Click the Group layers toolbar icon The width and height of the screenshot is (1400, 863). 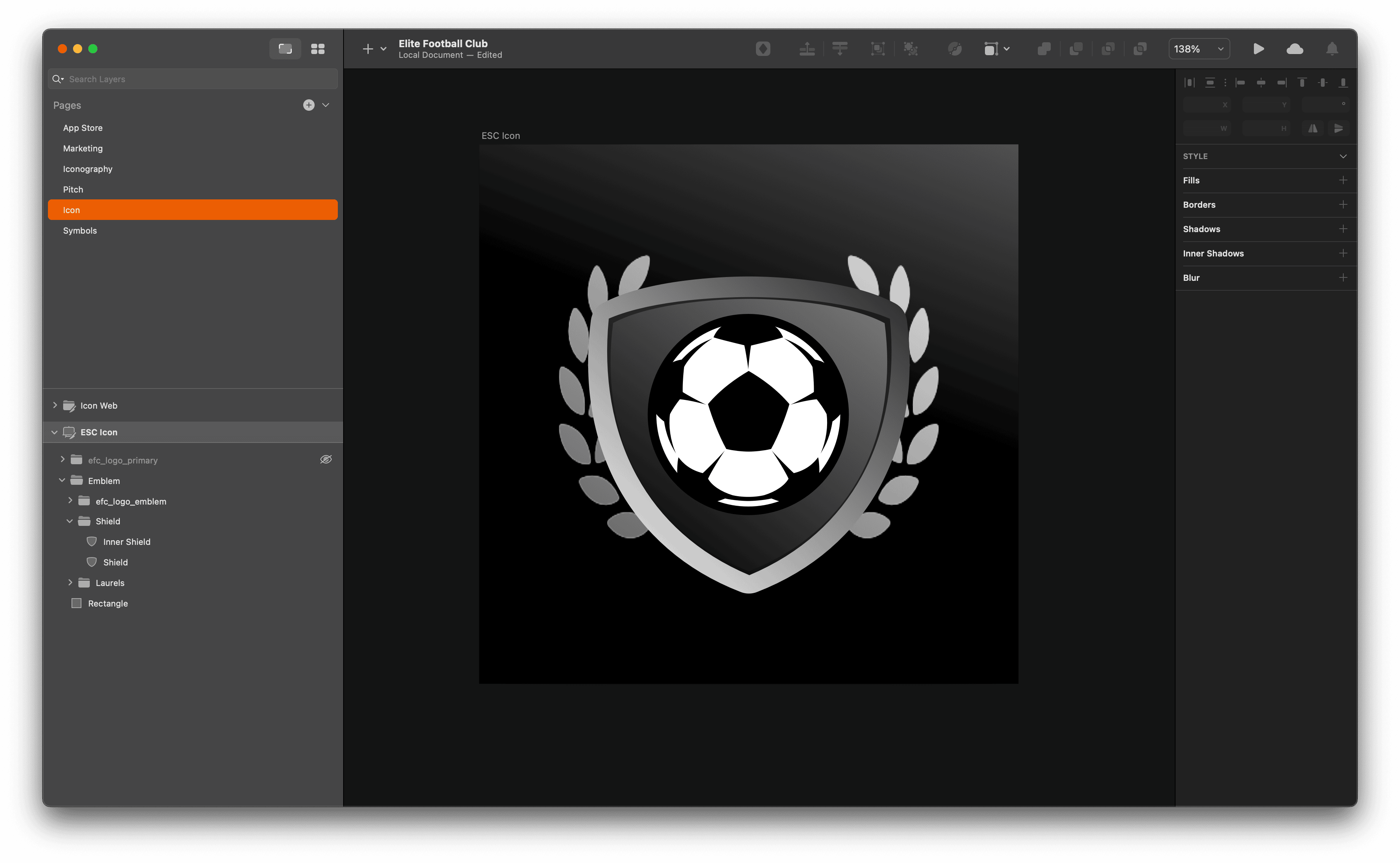[878, 49]
